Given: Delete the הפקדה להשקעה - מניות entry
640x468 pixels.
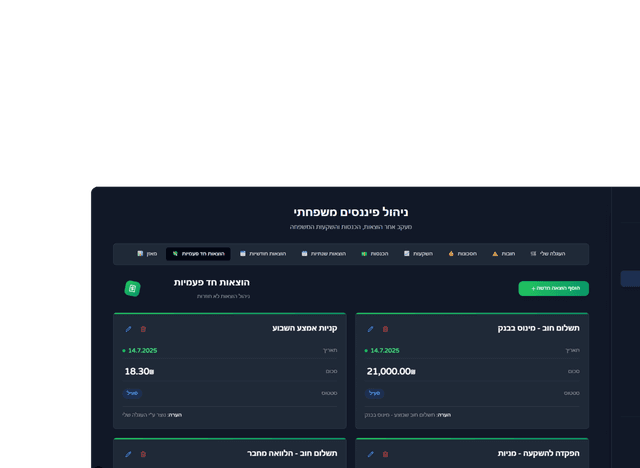Looking at the screenshot, I should pos(385,454).
